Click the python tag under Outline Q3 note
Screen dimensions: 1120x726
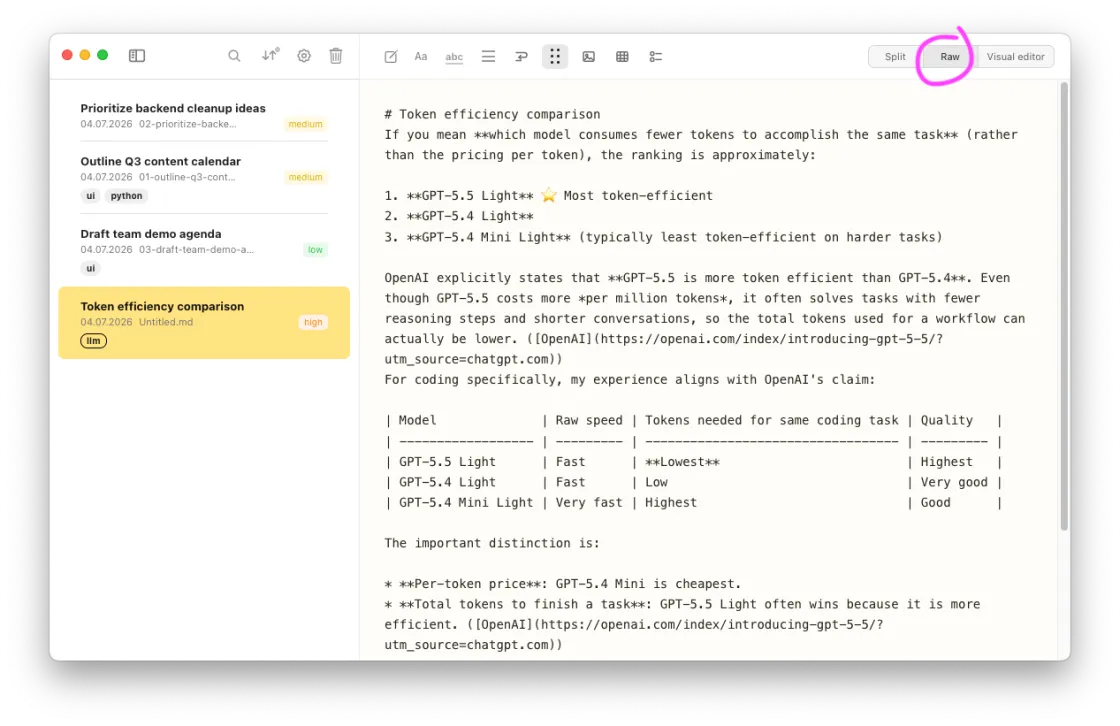click(126, 196)
